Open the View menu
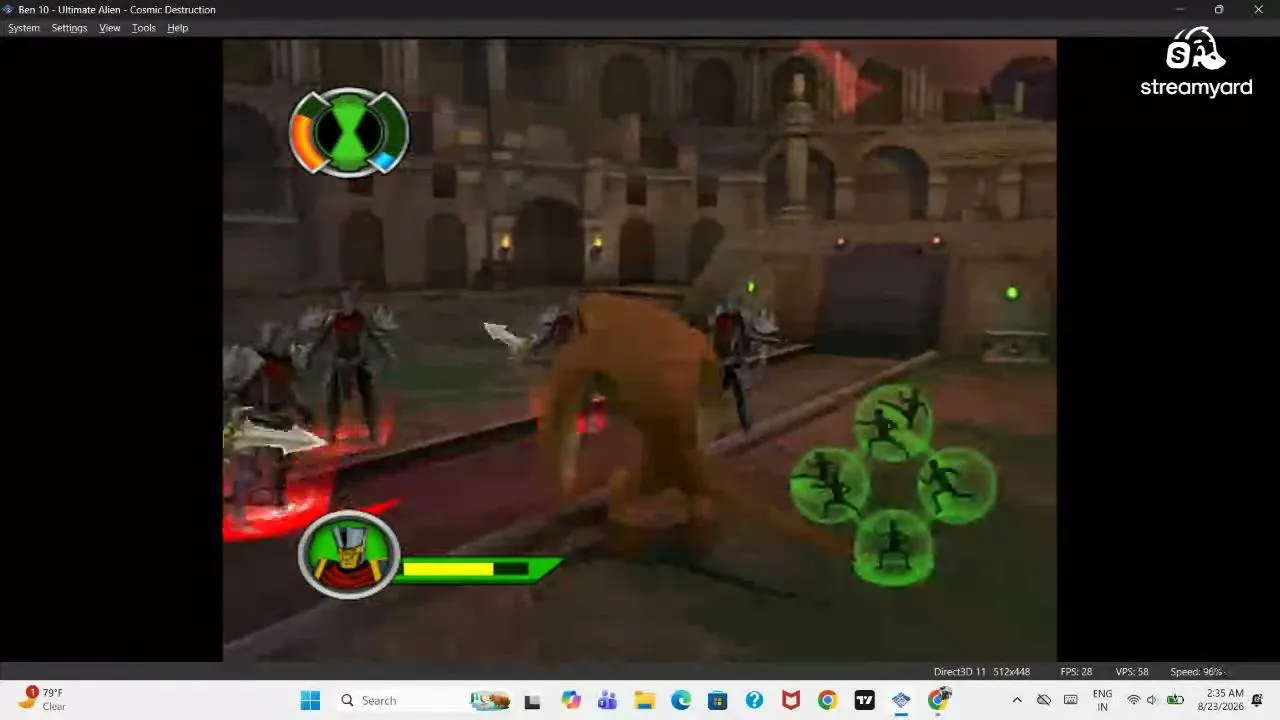The height and width of the screenshot is (720, 1280). pos(110,28)
